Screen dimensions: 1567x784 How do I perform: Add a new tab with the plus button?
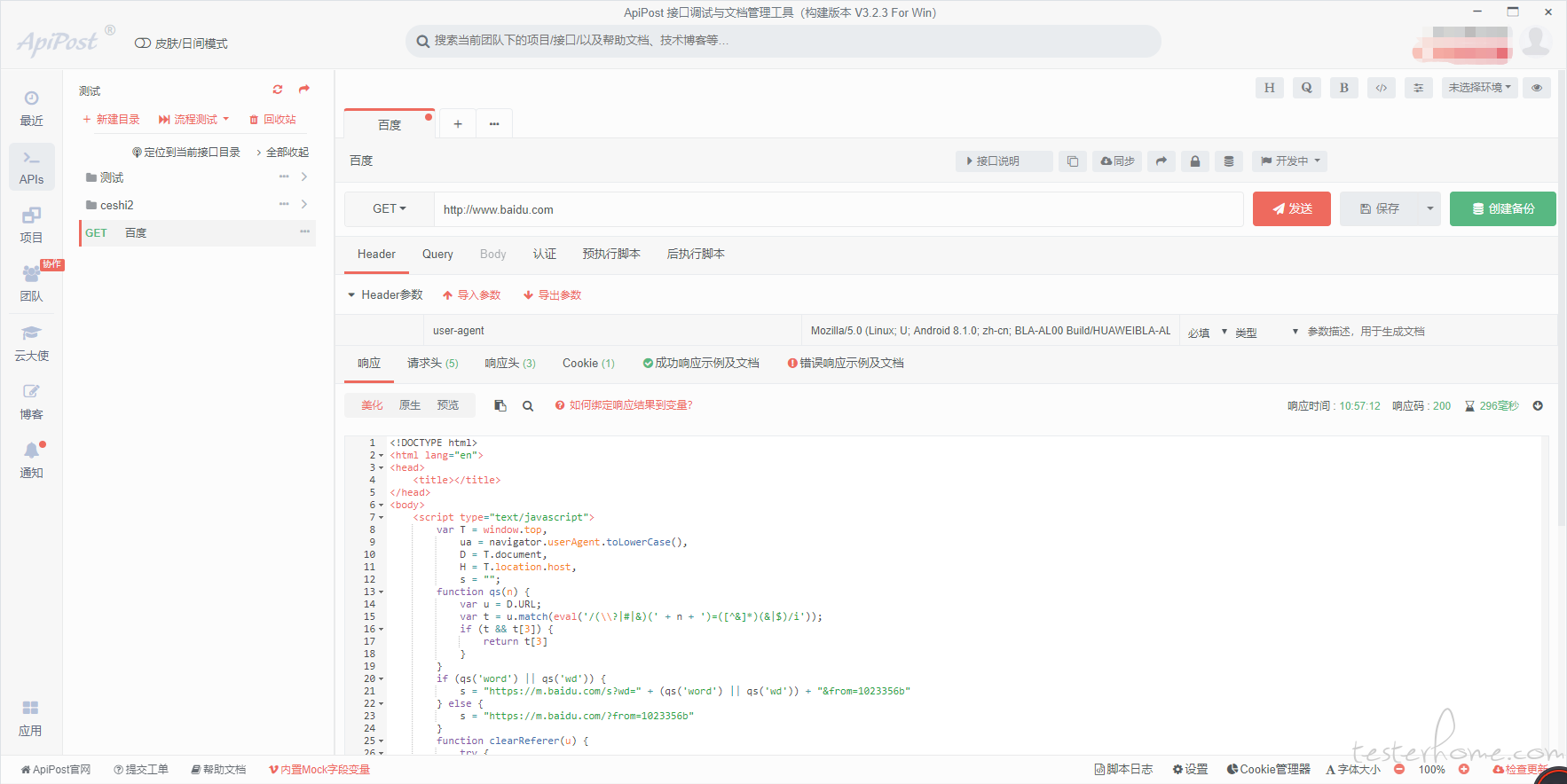click(x=458, y=124)
